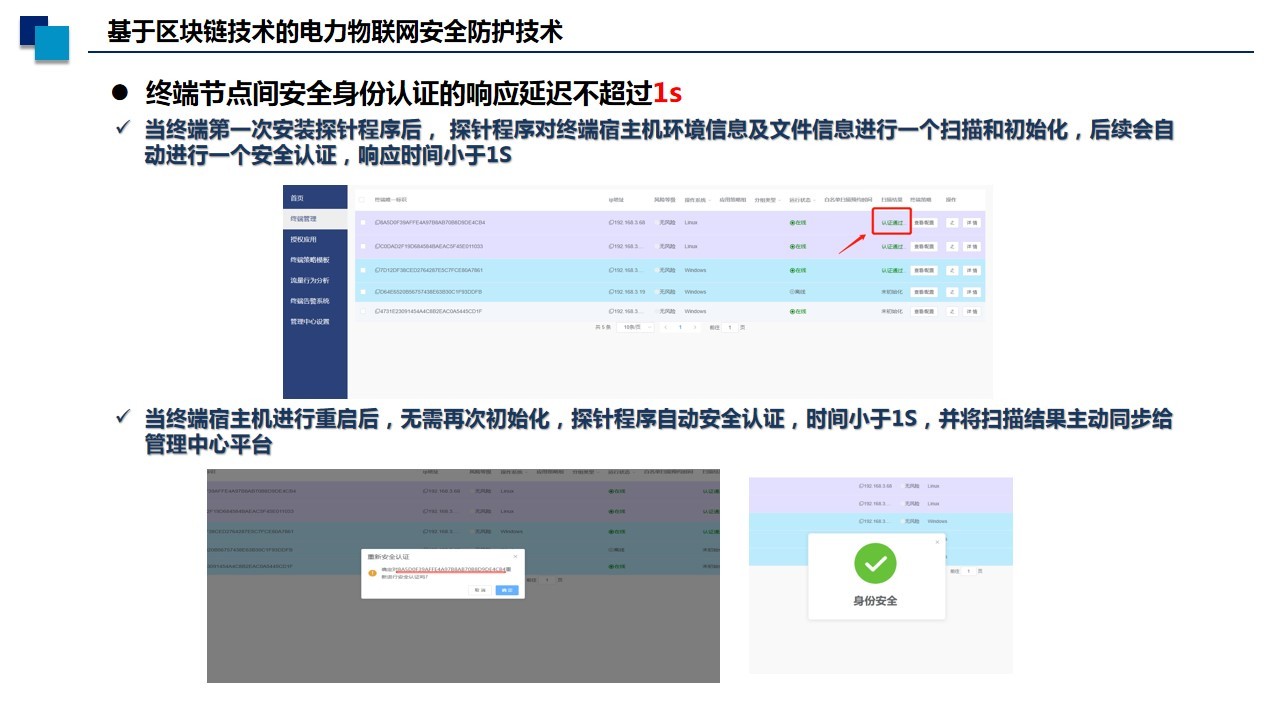Screen dimensions: 1280x720
Task: Click copy icon before ID 7D12DF38CED2, top screenshot
Action: coord(377,270)
